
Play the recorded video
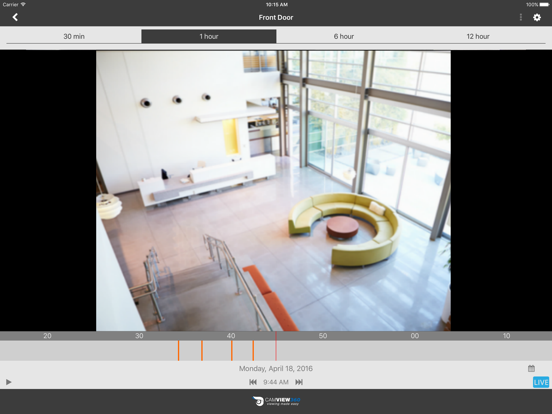[x=8, y=382]
